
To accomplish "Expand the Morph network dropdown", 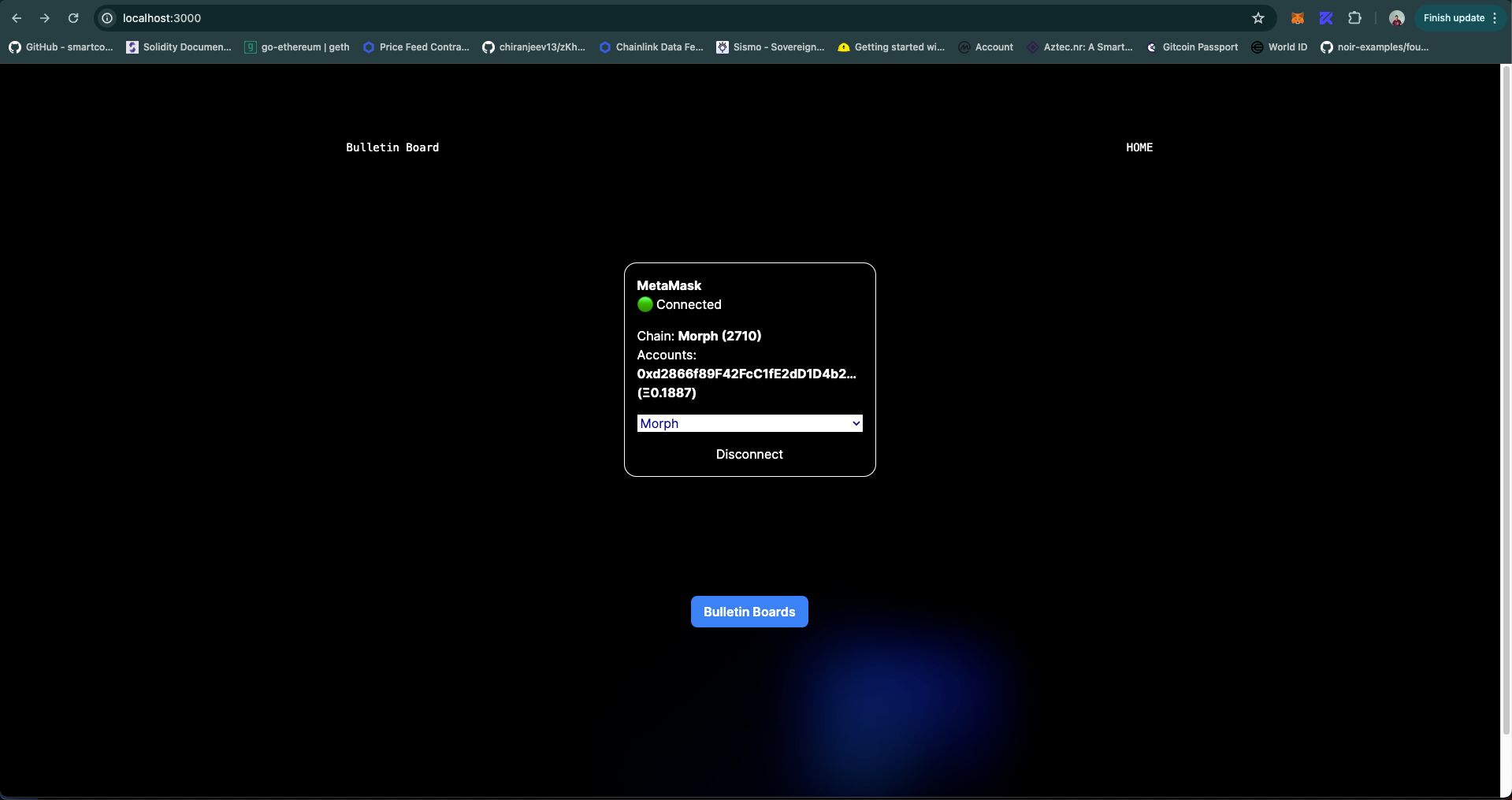I will click(749, 423).
